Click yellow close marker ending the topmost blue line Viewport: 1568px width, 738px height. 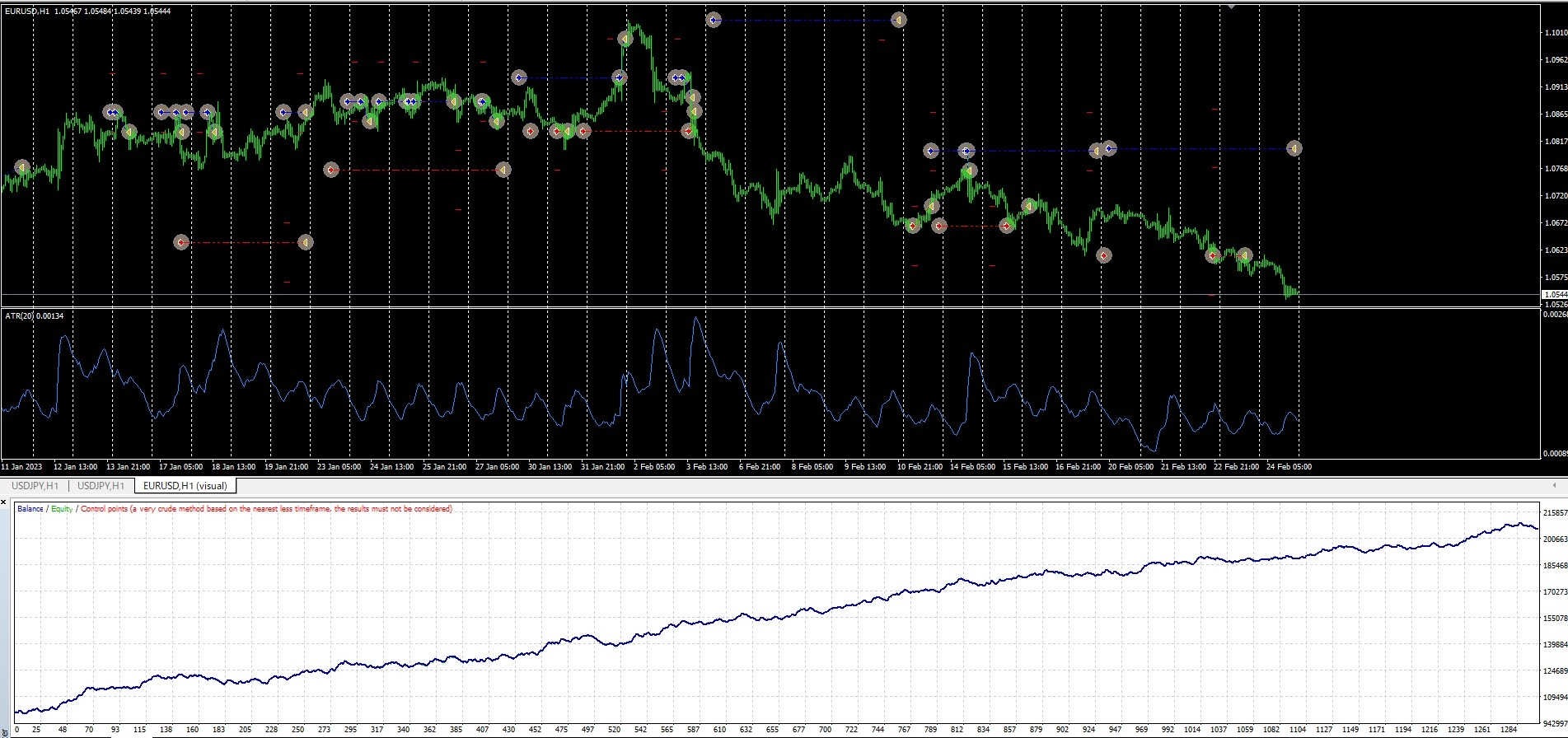[899, 20]
